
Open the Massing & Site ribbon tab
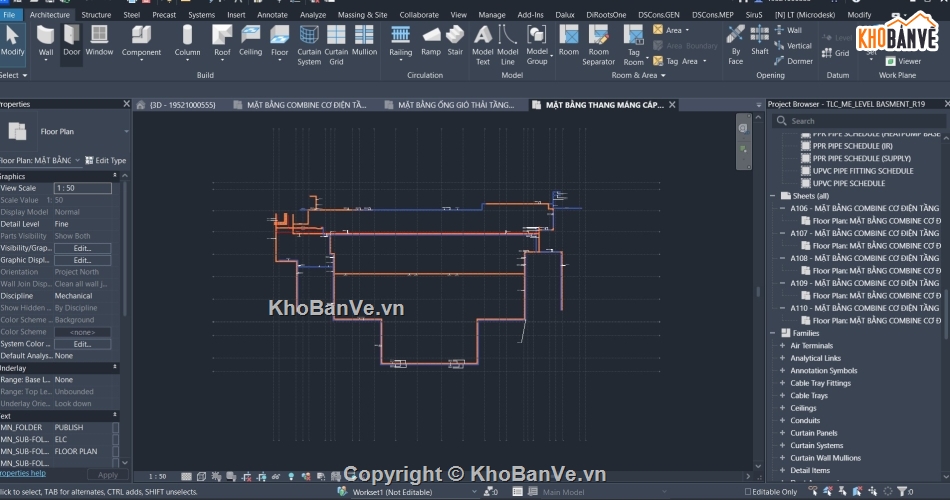point(362,15)
